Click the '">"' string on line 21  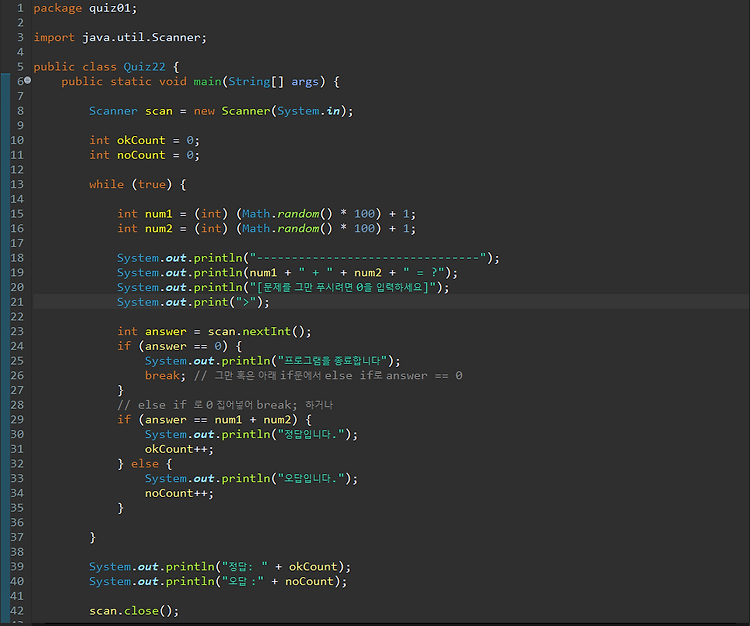tap(245, 302)
